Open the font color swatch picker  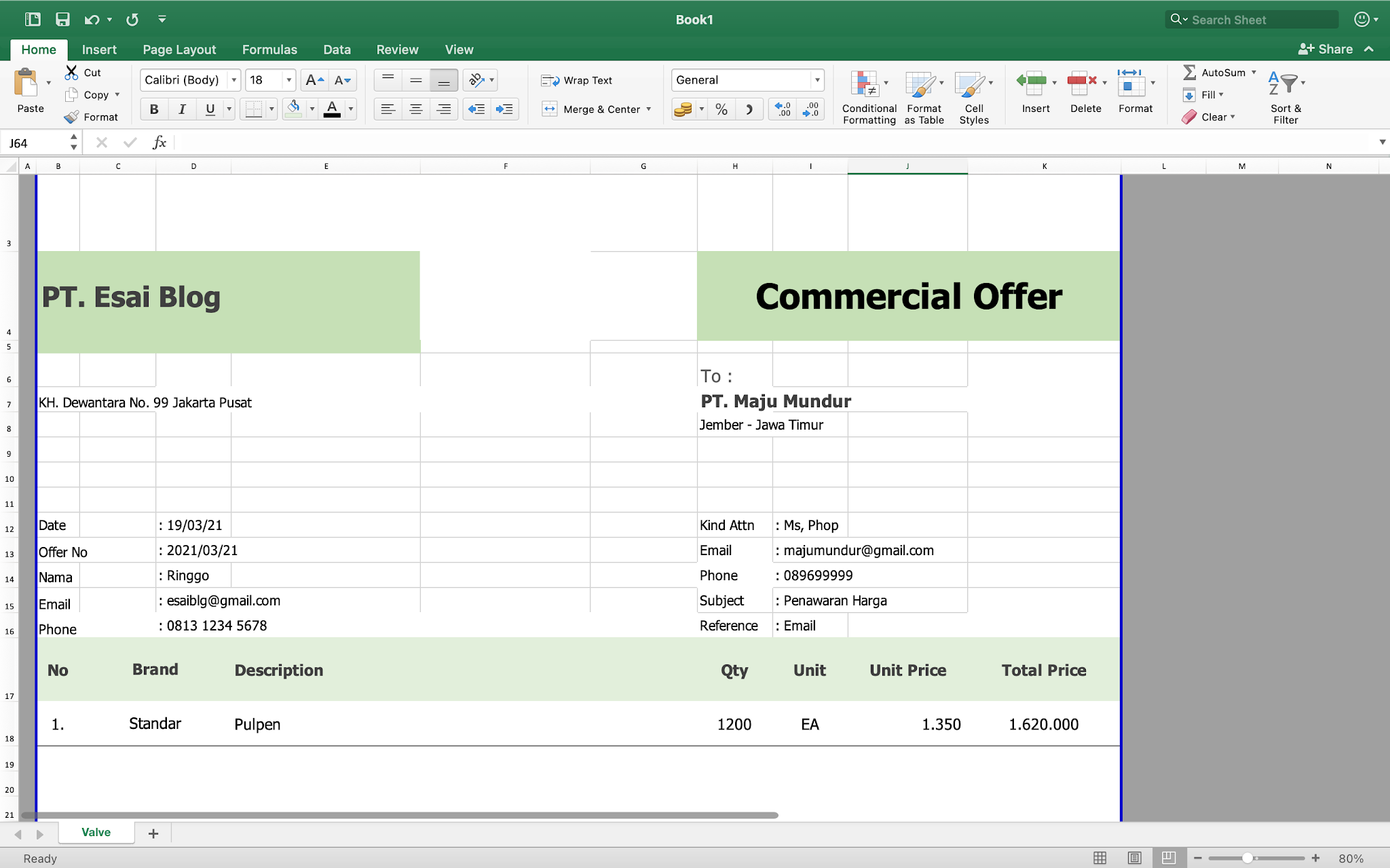point(351,109)
